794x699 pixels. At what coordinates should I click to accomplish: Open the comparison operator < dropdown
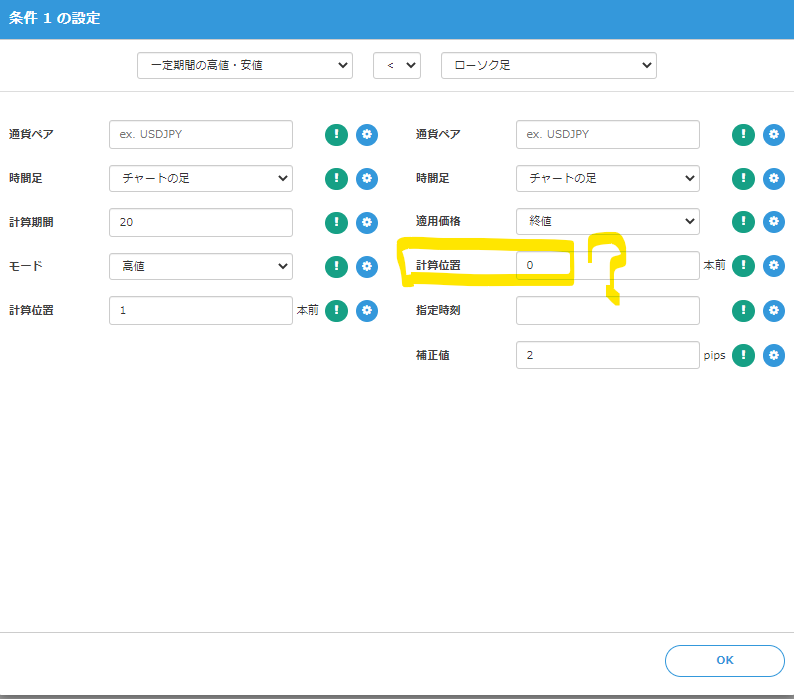tap(397, 65)
